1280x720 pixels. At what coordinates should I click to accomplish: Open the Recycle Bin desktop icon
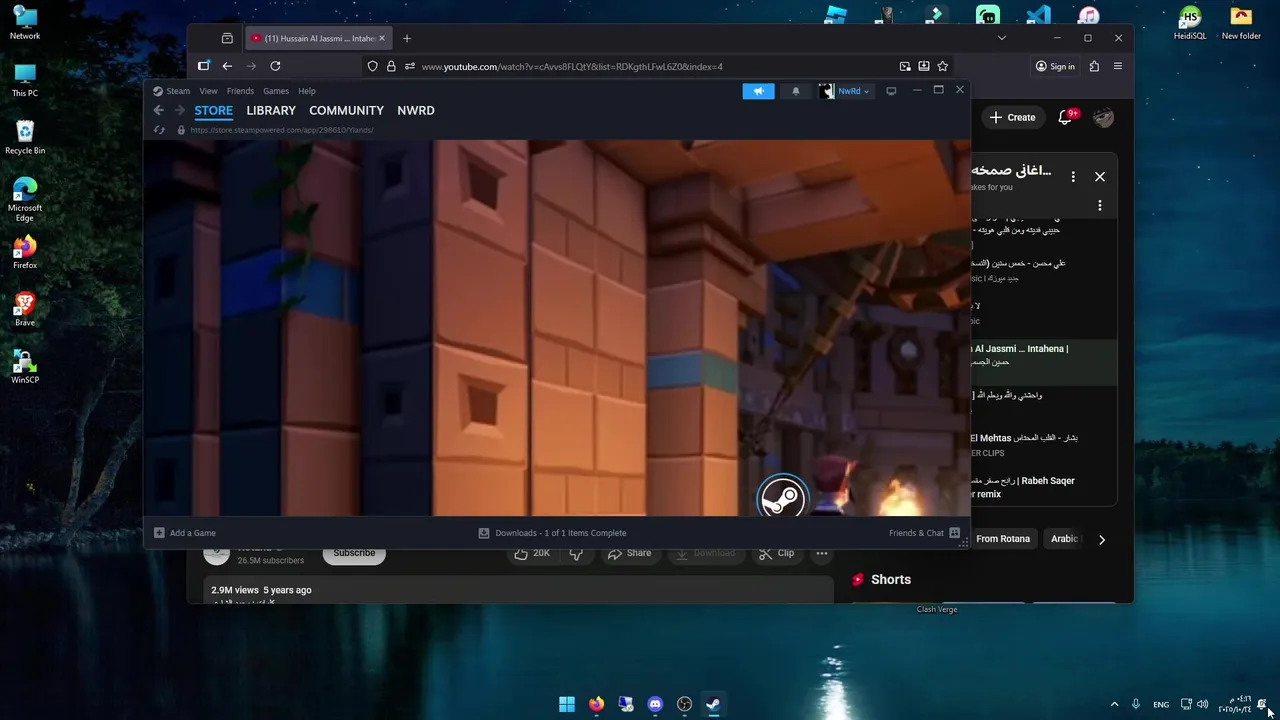[x=25, y=137]
